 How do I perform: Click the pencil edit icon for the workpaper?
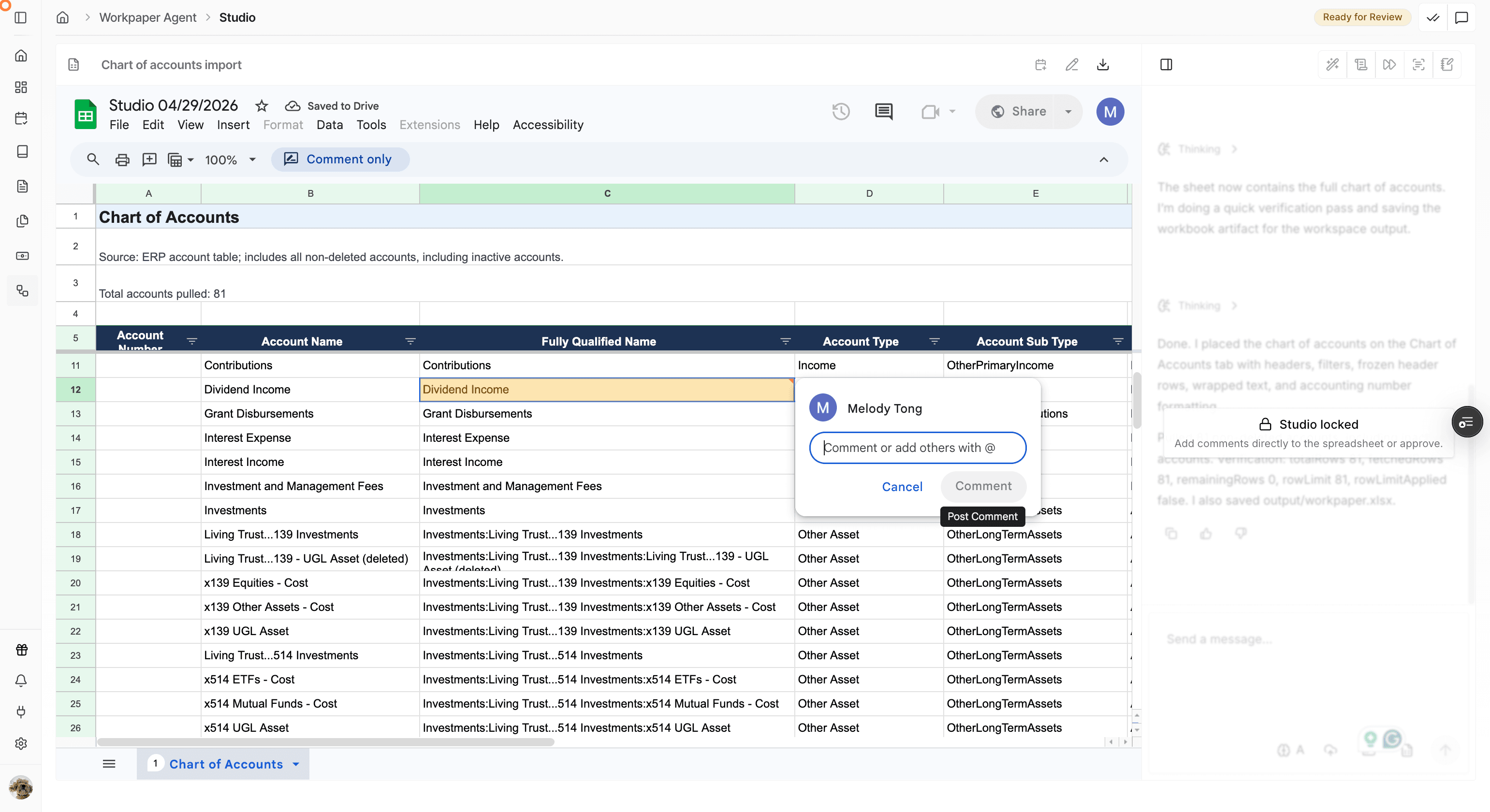point(1072,65)
